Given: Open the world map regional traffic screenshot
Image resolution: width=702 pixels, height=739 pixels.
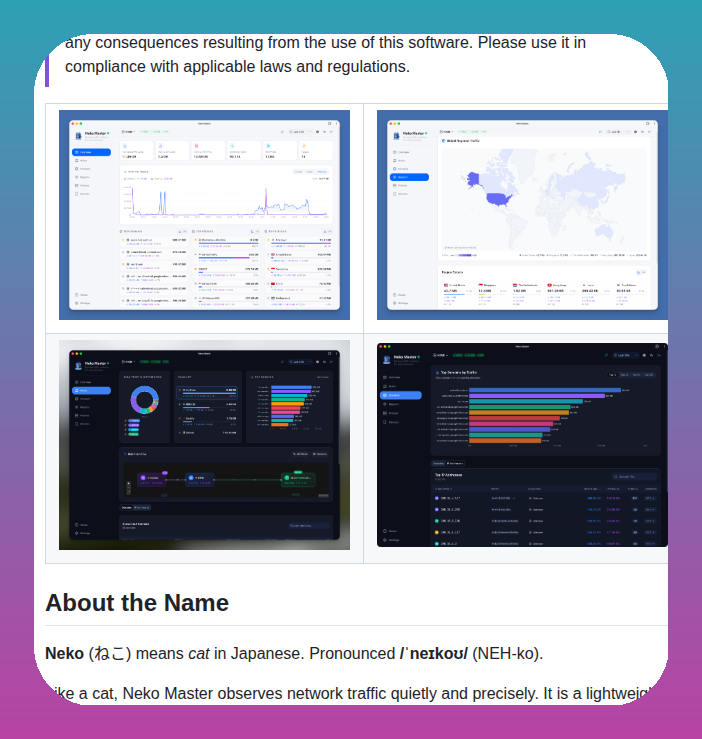Looking at the screenshot, I should (522, 215).
